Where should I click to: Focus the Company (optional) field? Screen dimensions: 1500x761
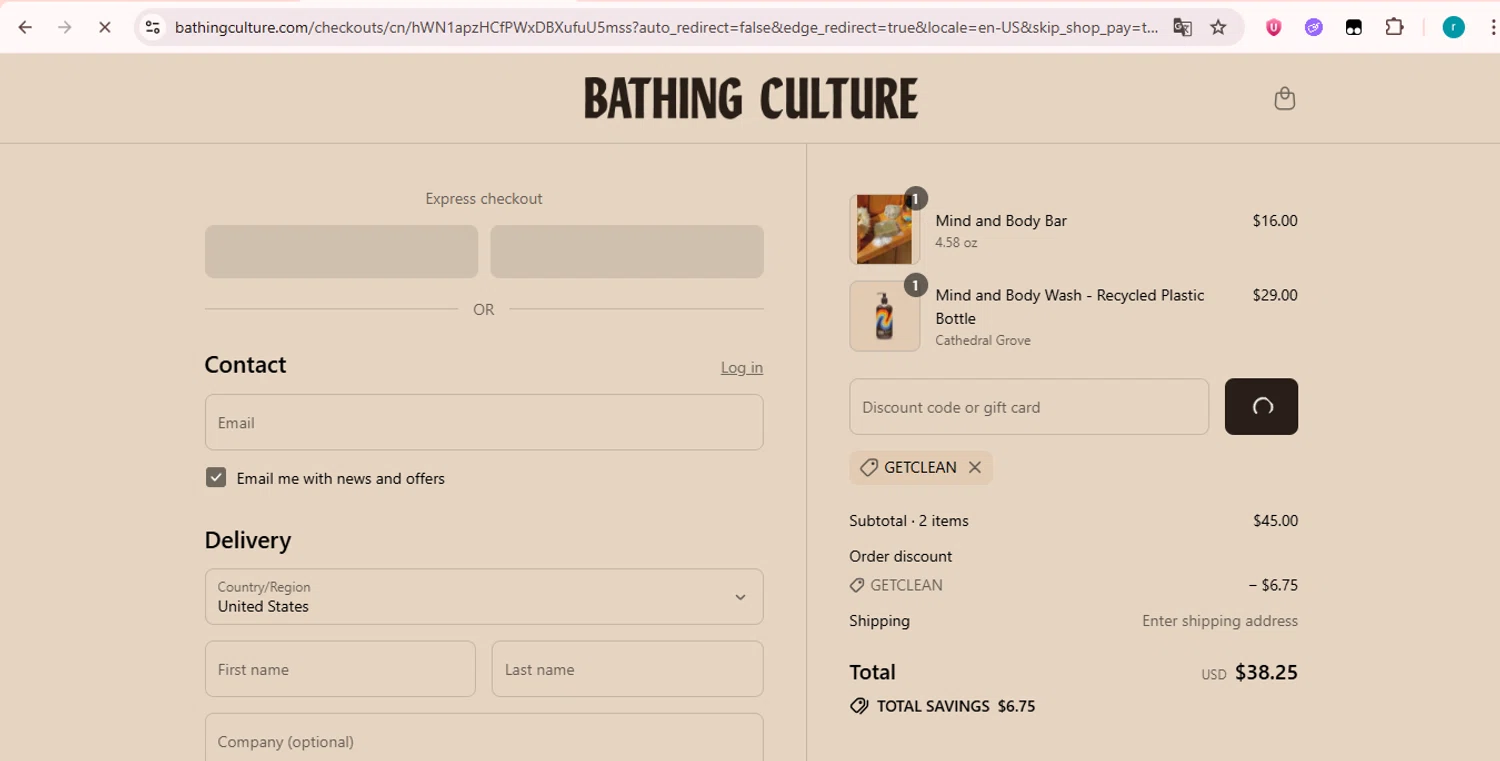pyautogui.click(x=484, y=738)
